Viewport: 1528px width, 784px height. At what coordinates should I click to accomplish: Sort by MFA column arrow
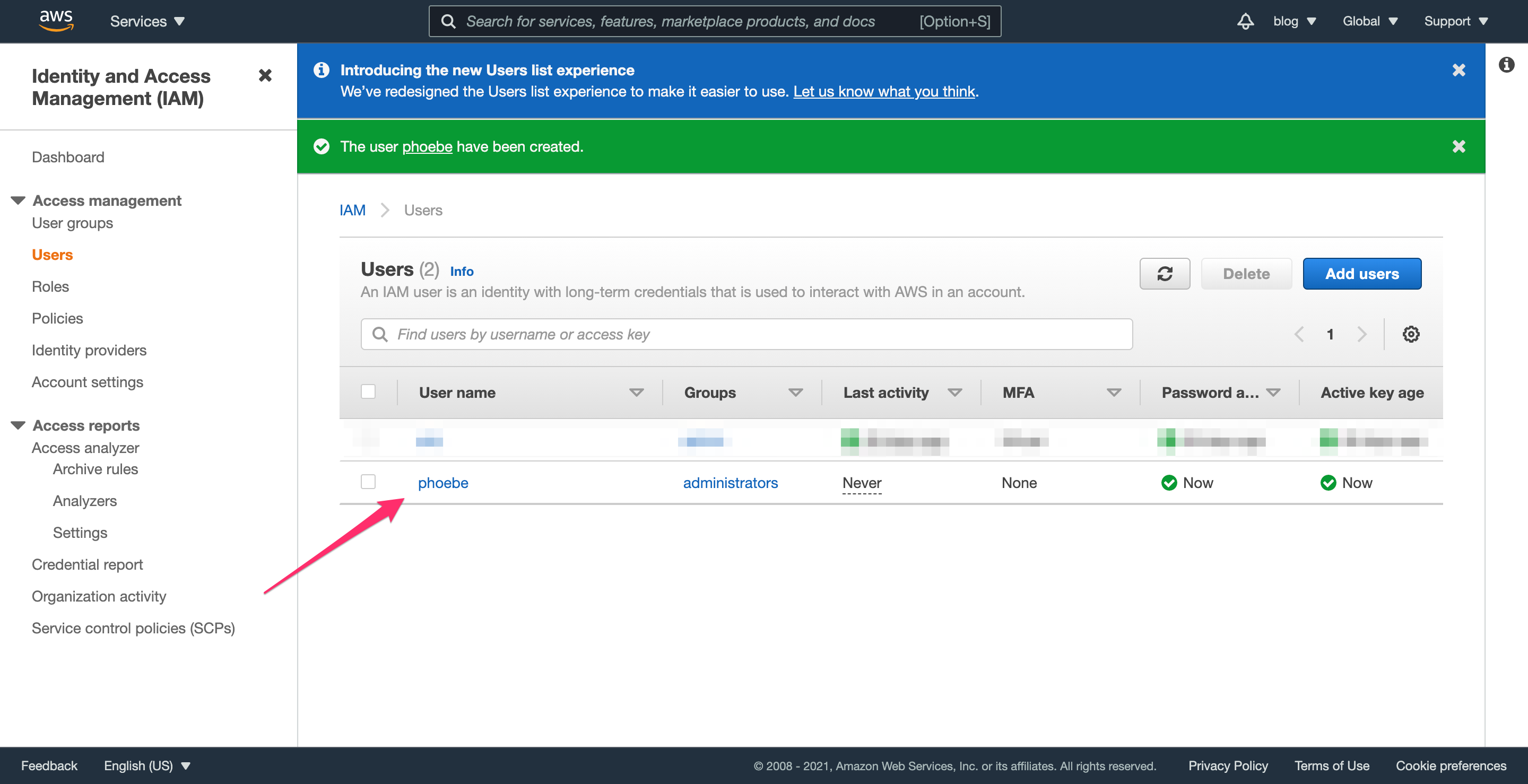[x=1114, y=393]
